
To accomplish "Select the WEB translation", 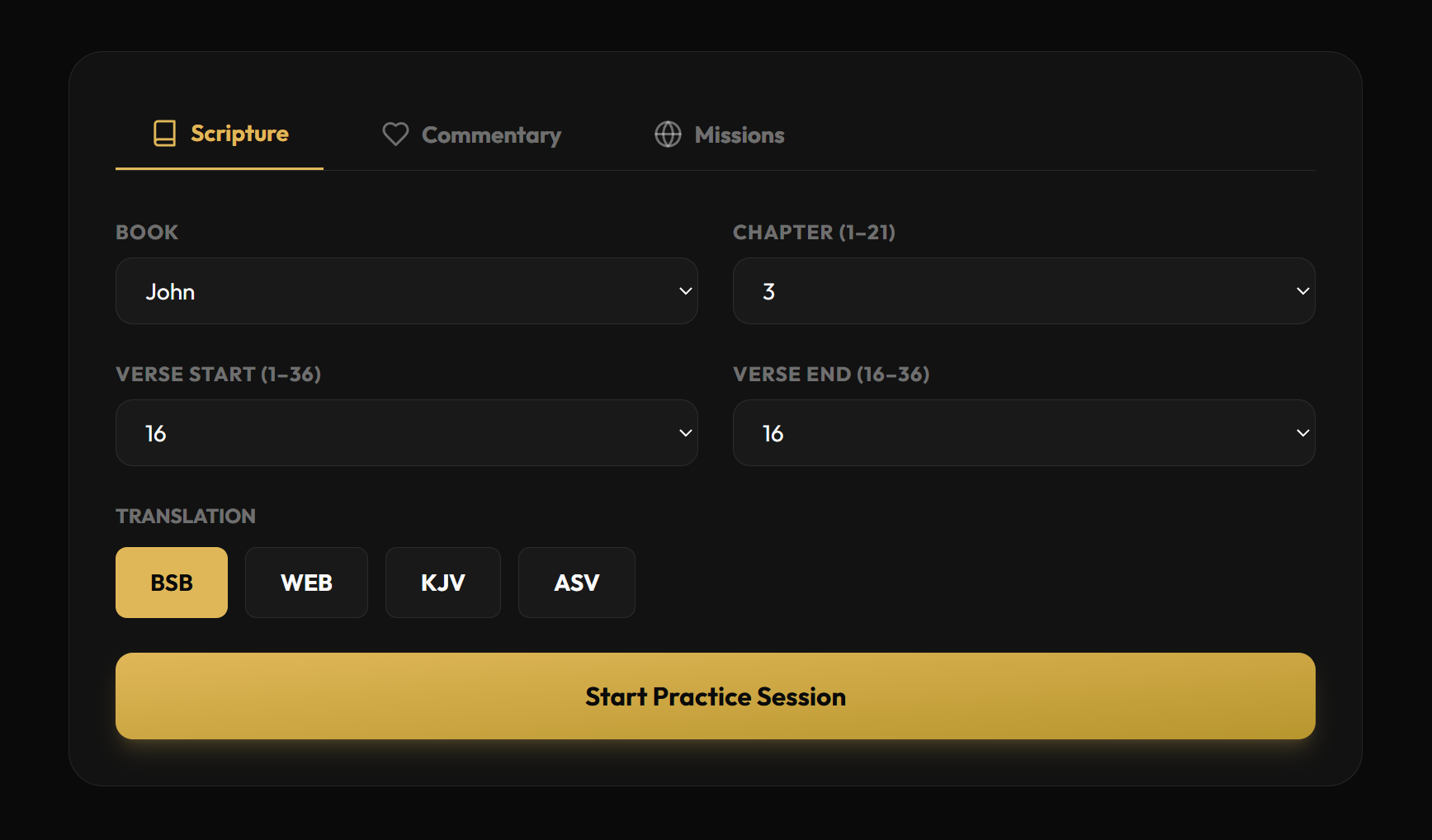I will pyautogui.click(x=306, y=583).
